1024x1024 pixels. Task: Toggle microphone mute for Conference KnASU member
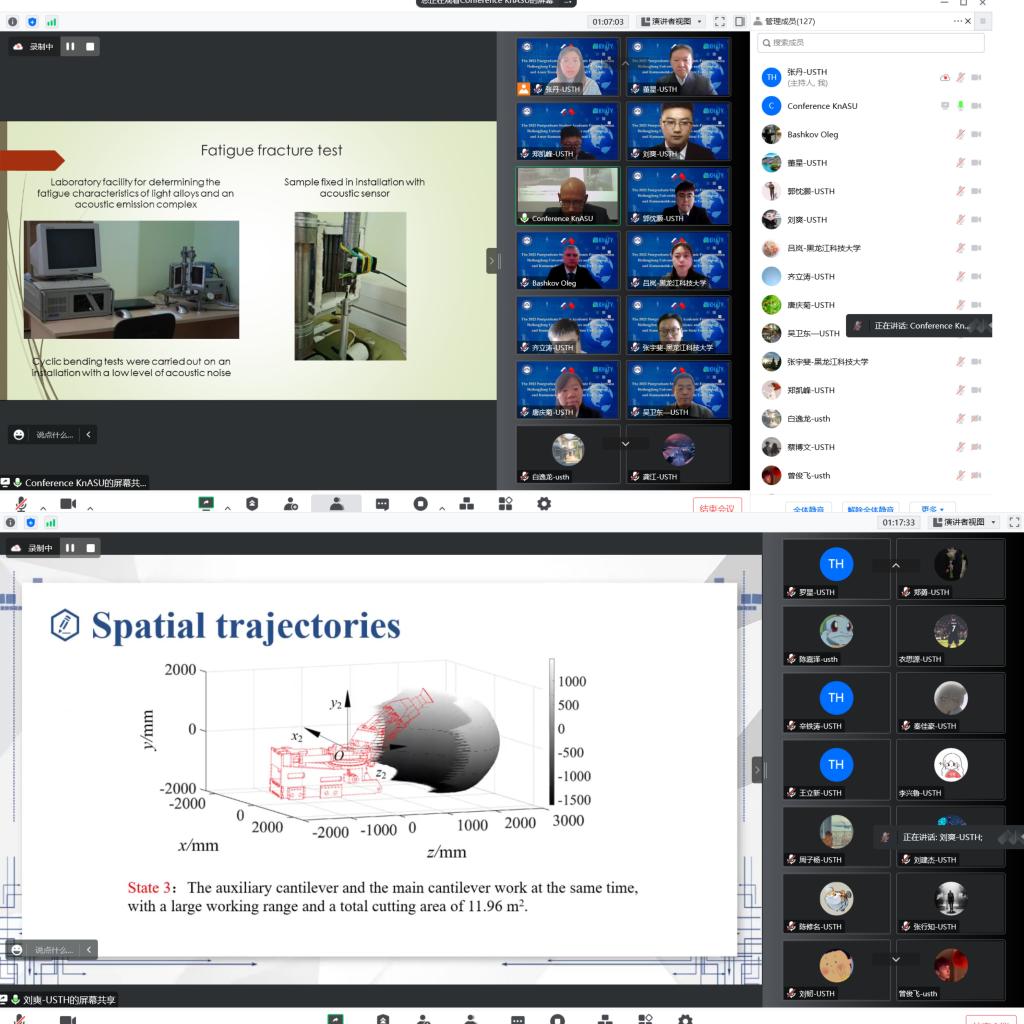tap(960, 105)
